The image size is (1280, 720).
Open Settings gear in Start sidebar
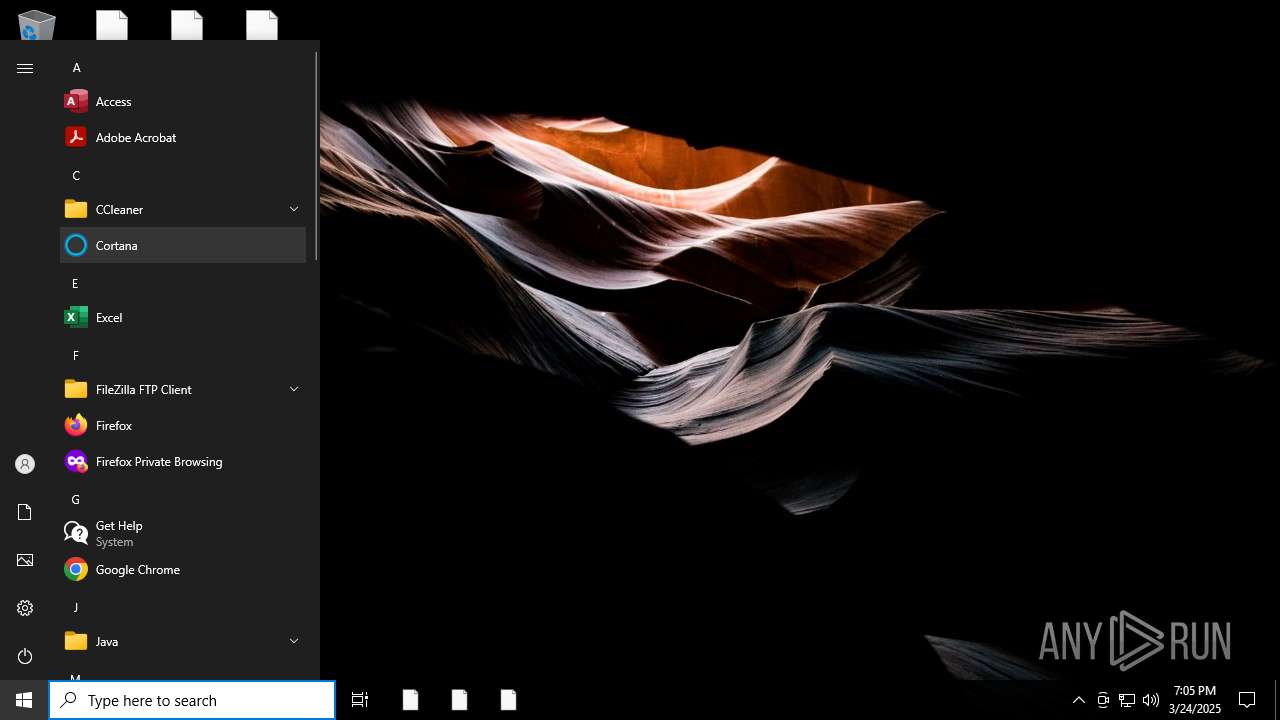click(x=25, y=608)
